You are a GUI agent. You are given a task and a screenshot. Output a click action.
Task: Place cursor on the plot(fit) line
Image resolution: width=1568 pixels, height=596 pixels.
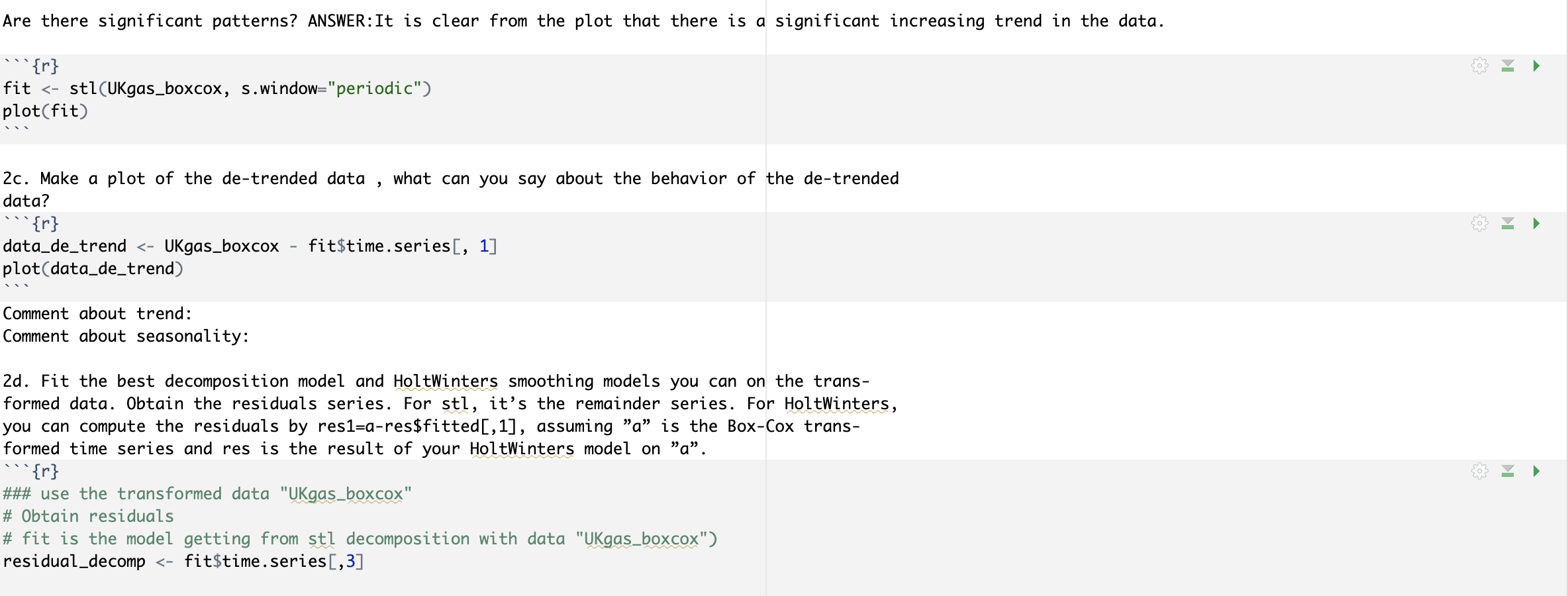tap(46, 111)
